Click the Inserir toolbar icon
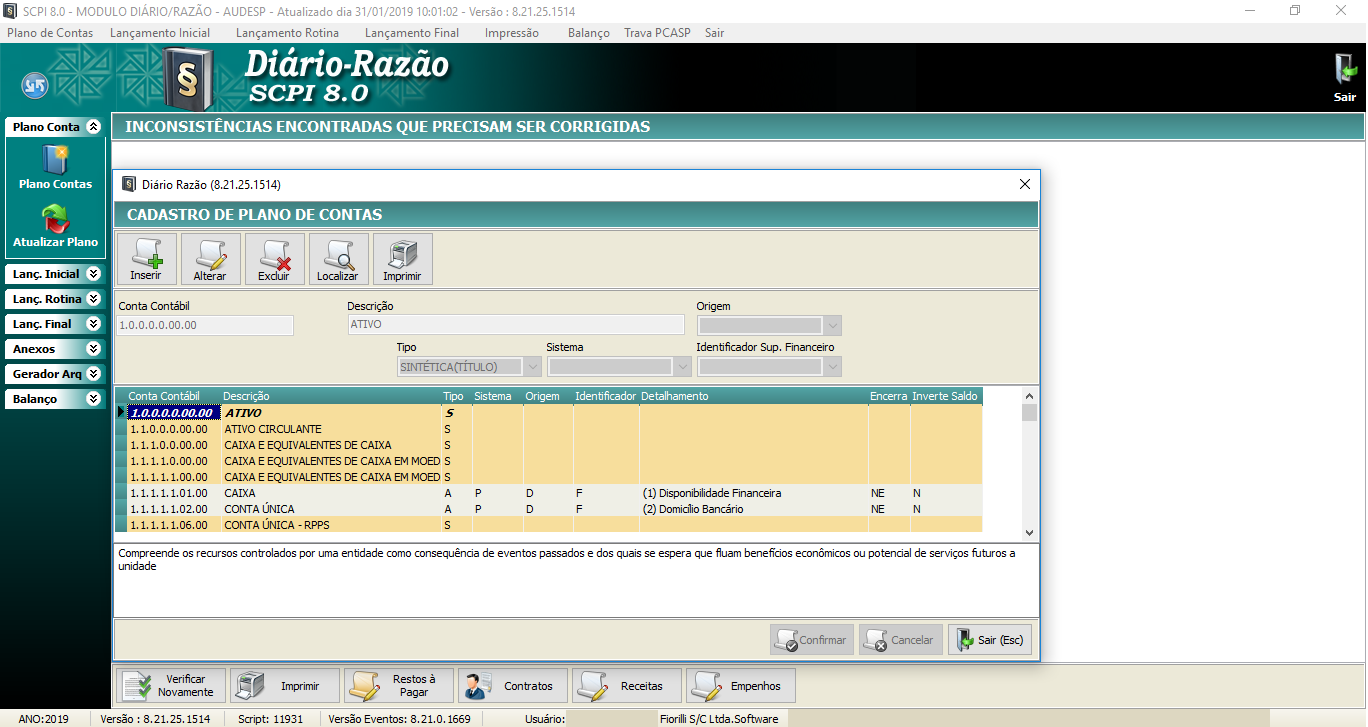The height and width of the screenshot is (727, 1368). pos(147,258)
